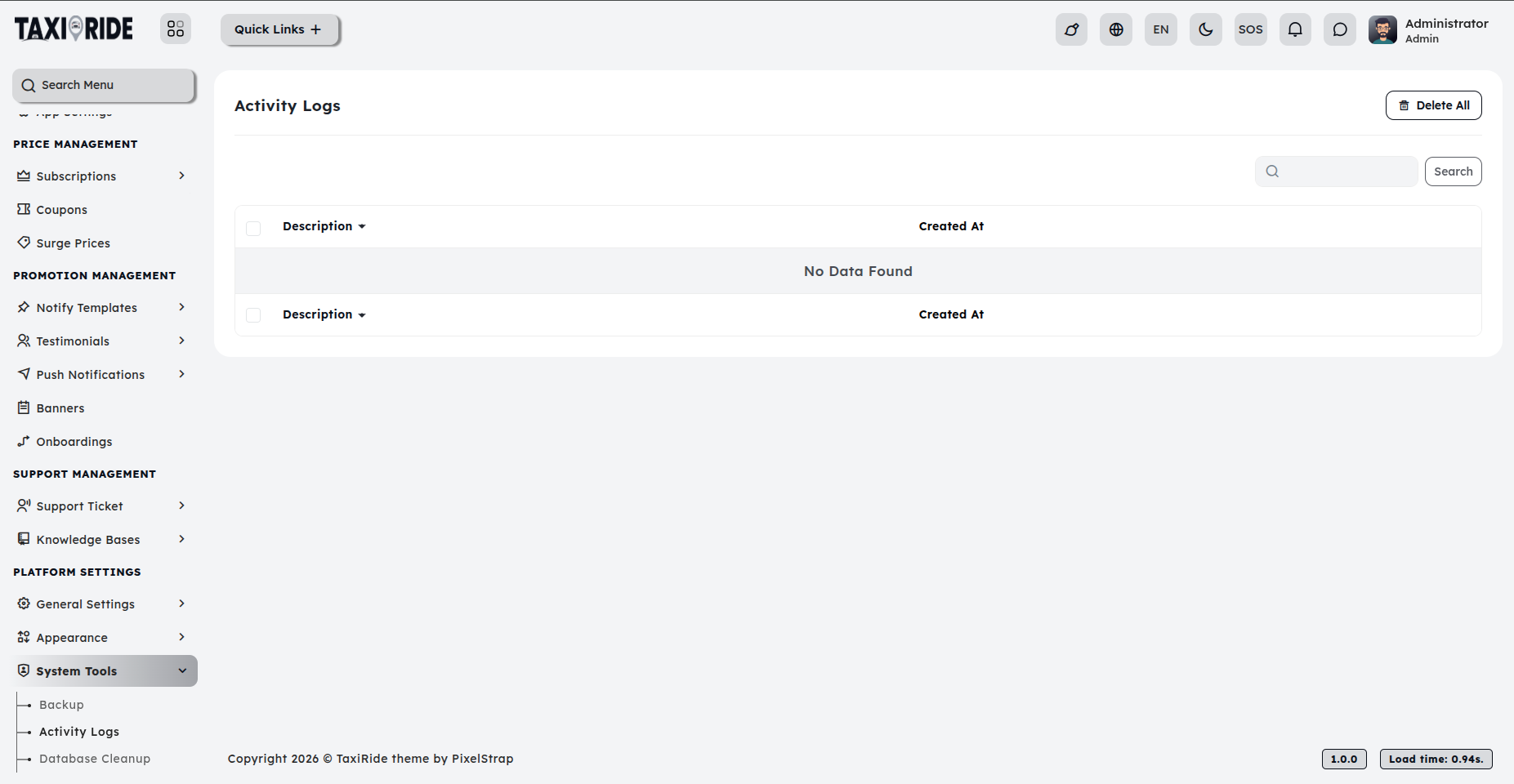1514x784 pixels.
Task: Click the header Created At column title
Action: [x=951, y=226]
